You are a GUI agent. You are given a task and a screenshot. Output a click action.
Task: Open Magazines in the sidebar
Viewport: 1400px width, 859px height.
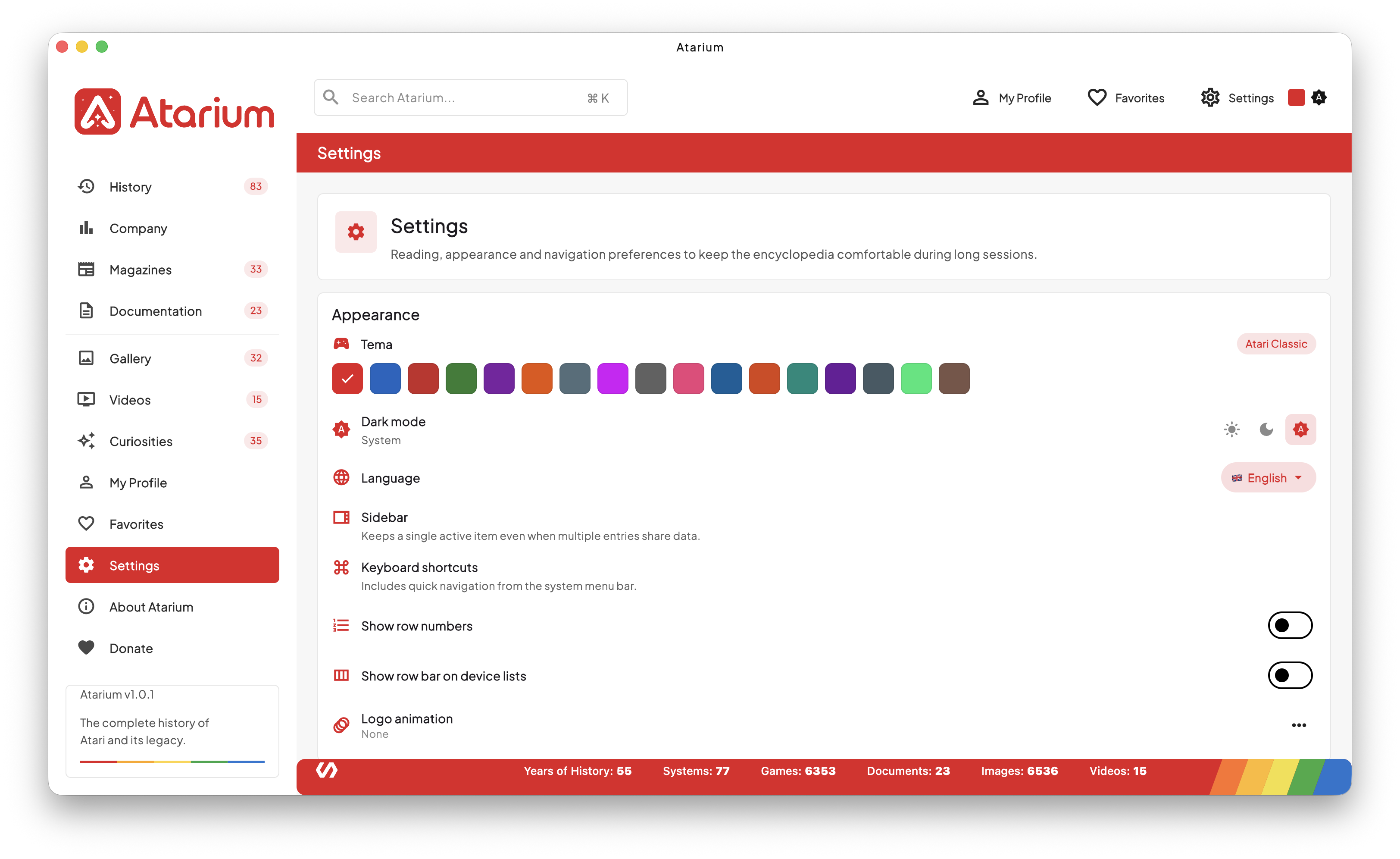point(172,270)
